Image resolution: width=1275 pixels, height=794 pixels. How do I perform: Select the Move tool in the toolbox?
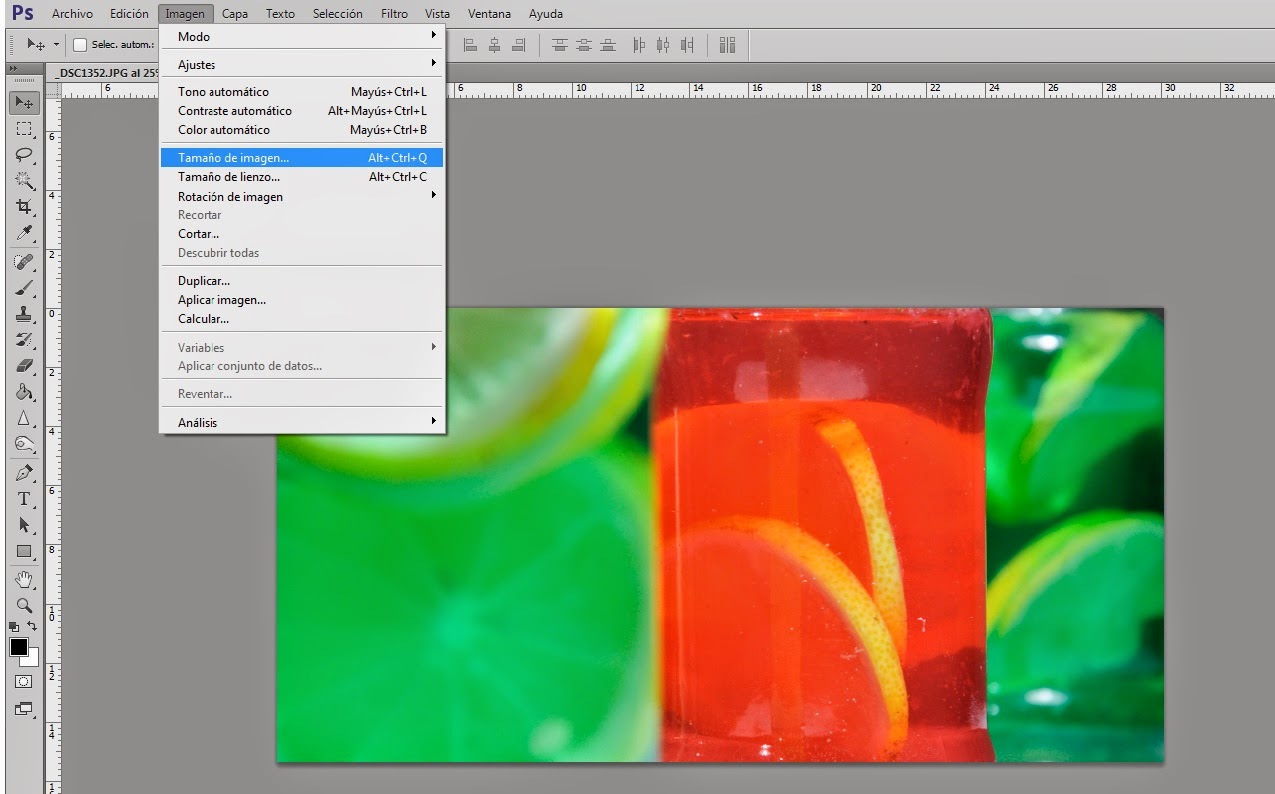(x=24, y=102)
